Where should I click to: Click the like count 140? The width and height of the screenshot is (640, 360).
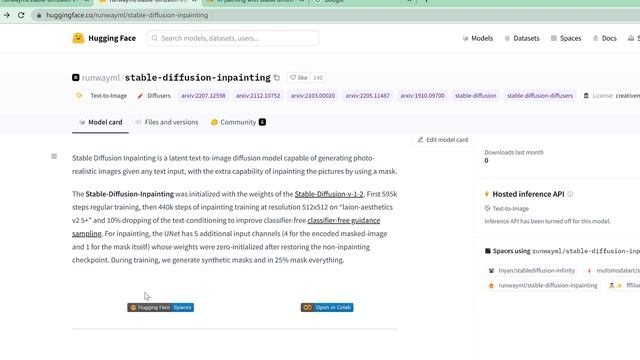(x=318, y=78)
